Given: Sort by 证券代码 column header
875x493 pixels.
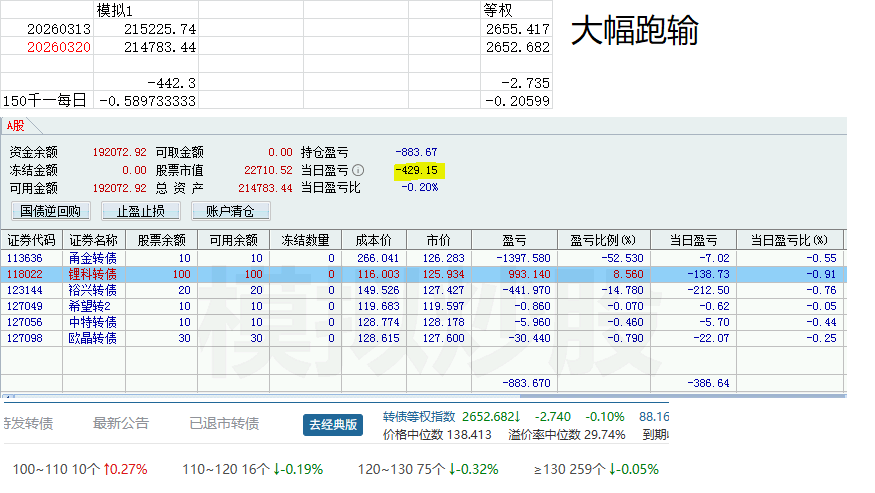Looking at the screenshot, I should pyautogui.click(x=32, y=240).
